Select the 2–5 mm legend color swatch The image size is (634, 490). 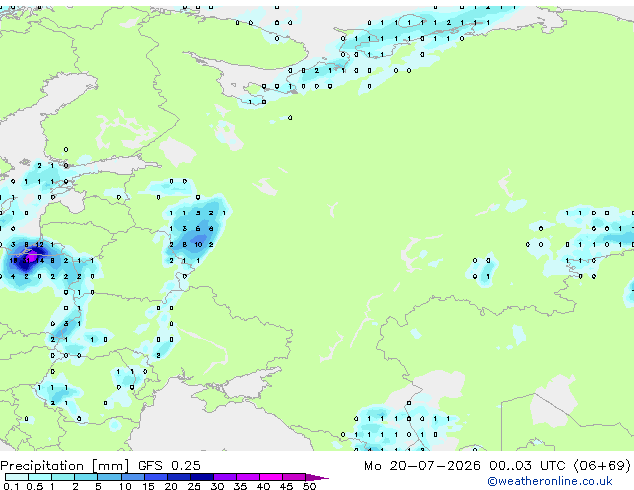point(86,477)
